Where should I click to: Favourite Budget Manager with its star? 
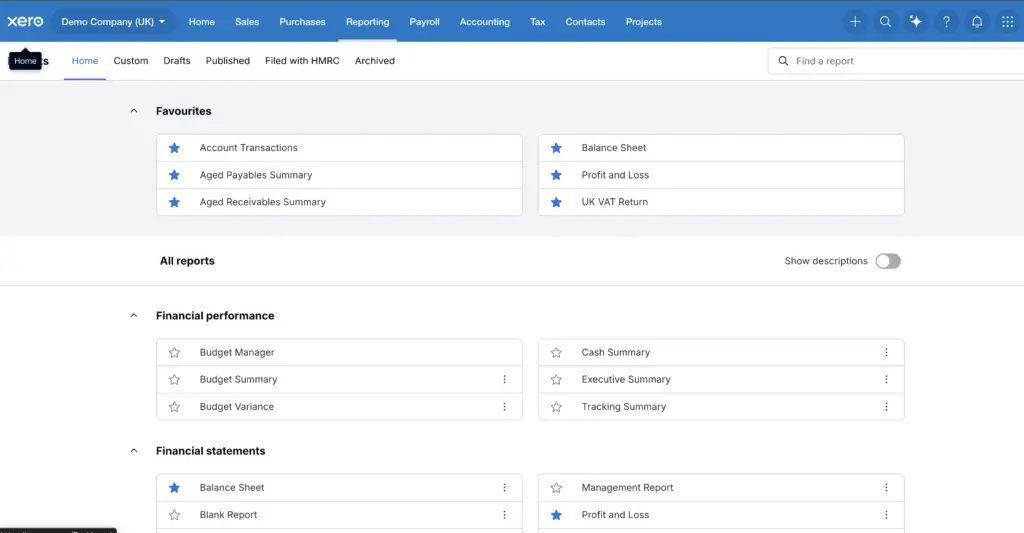coord(174,352)
